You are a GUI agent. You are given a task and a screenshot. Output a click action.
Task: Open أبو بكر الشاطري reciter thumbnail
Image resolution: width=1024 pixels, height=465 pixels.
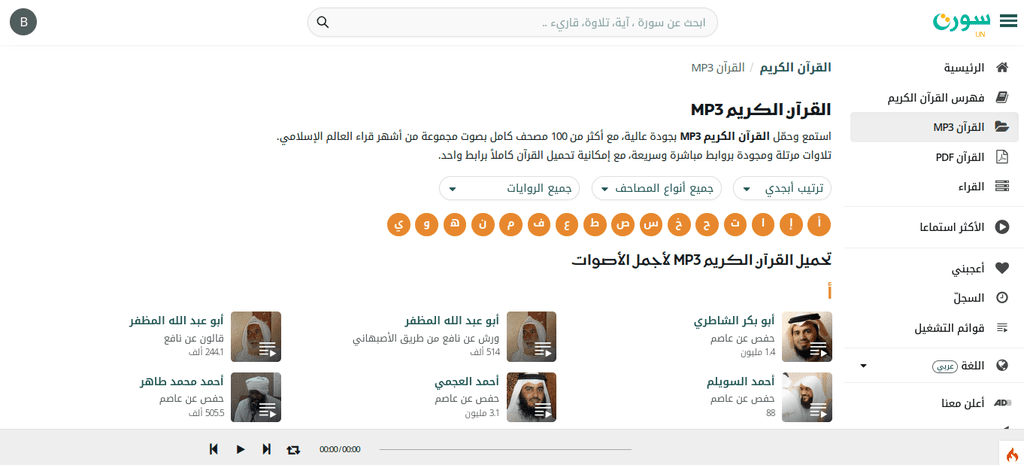tap(807, 336)
